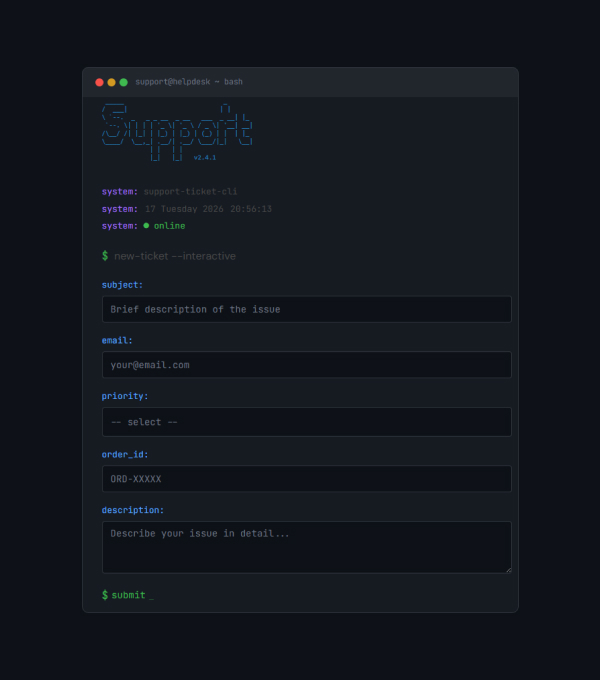Click the green dollar prompt before new-ticket
Image resolution: width=600 pixels, height=680 pixels.
[x=105, y=256]
